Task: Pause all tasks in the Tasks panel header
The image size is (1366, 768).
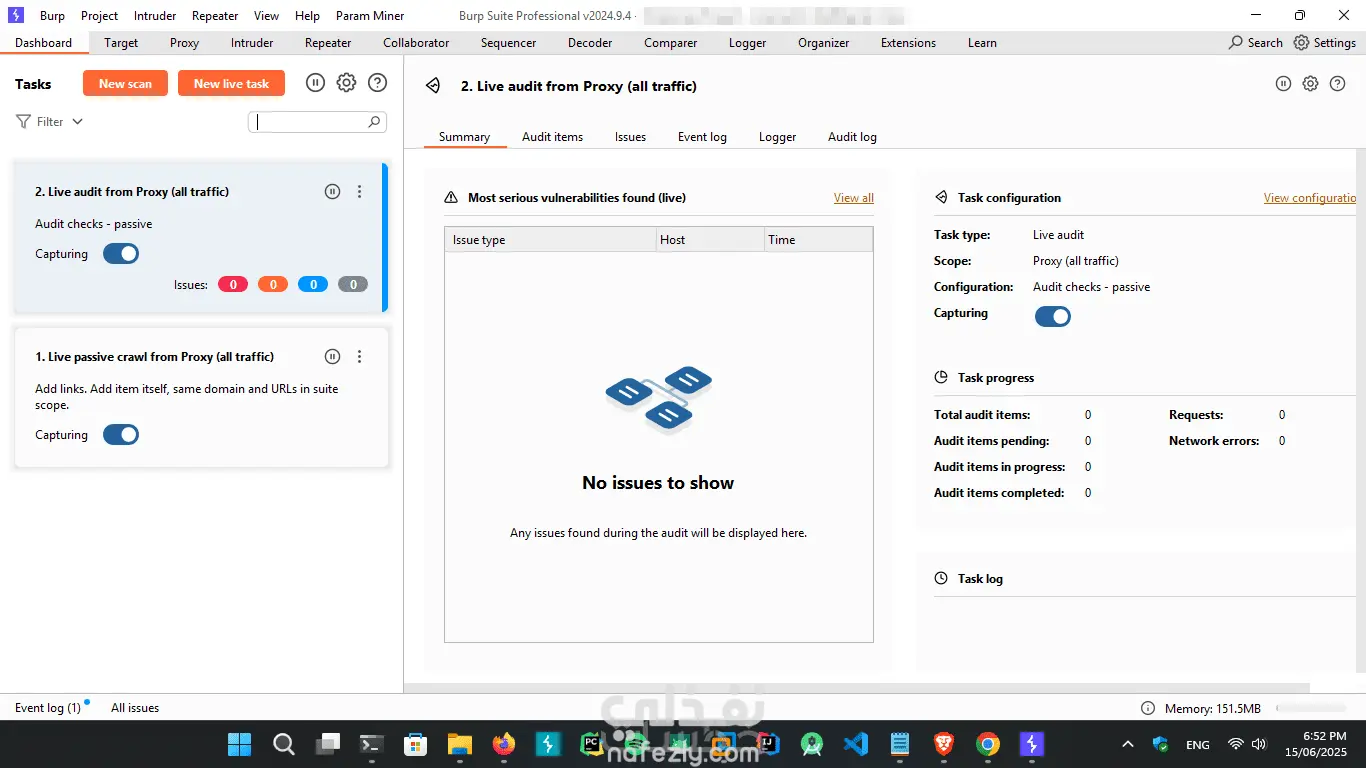Action: [315, 83]
